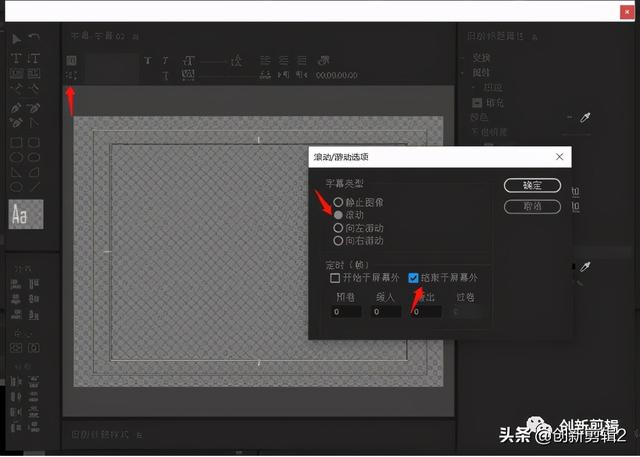Screen dimensions: 640x457
Task: Select the Line tool
Action: 35,187
